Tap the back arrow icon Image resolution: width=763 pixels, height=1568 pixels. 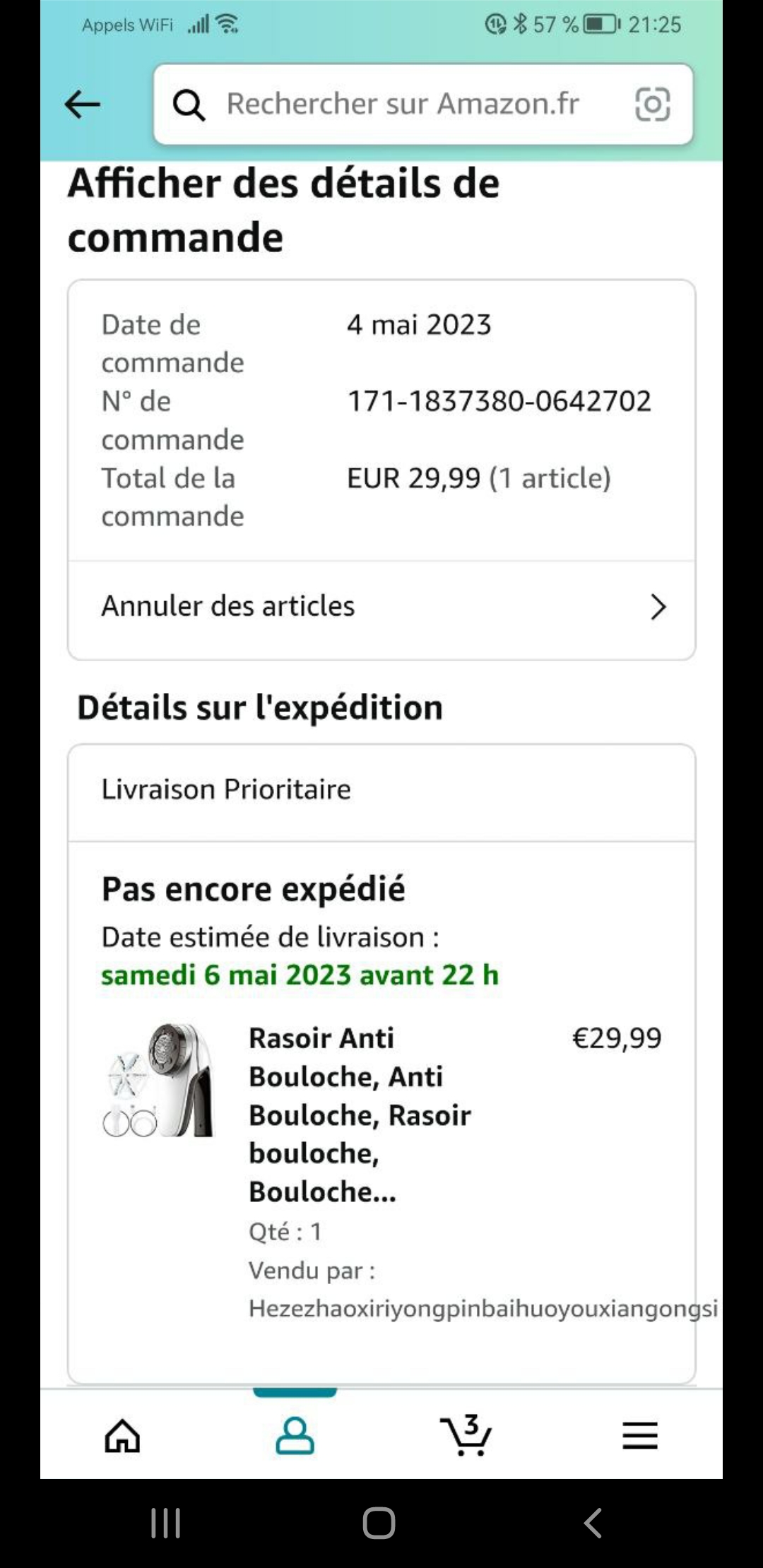(x=82, y=105)
